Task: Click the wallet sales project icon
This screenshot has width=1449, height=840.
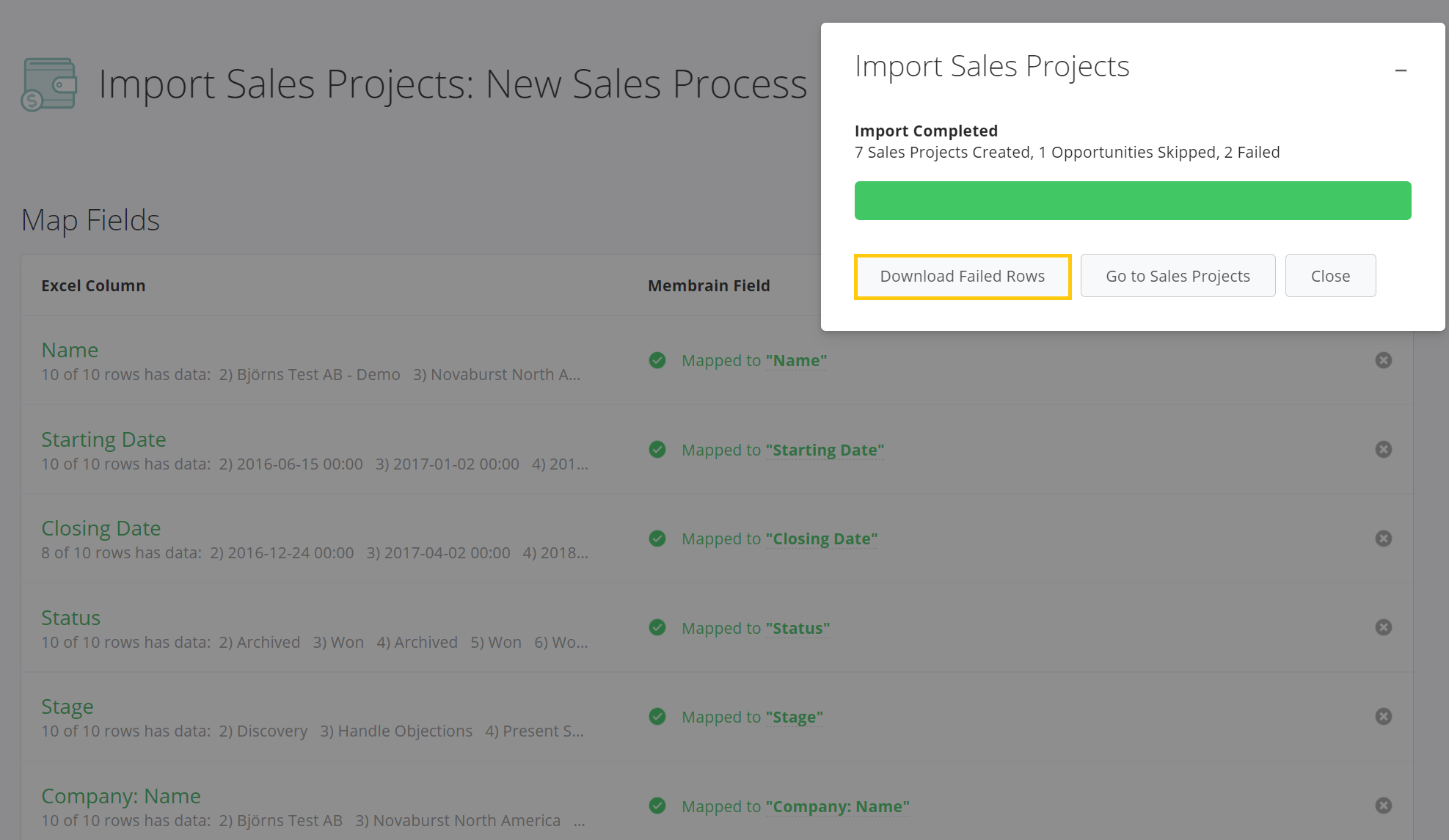Action: pos(49,84)
